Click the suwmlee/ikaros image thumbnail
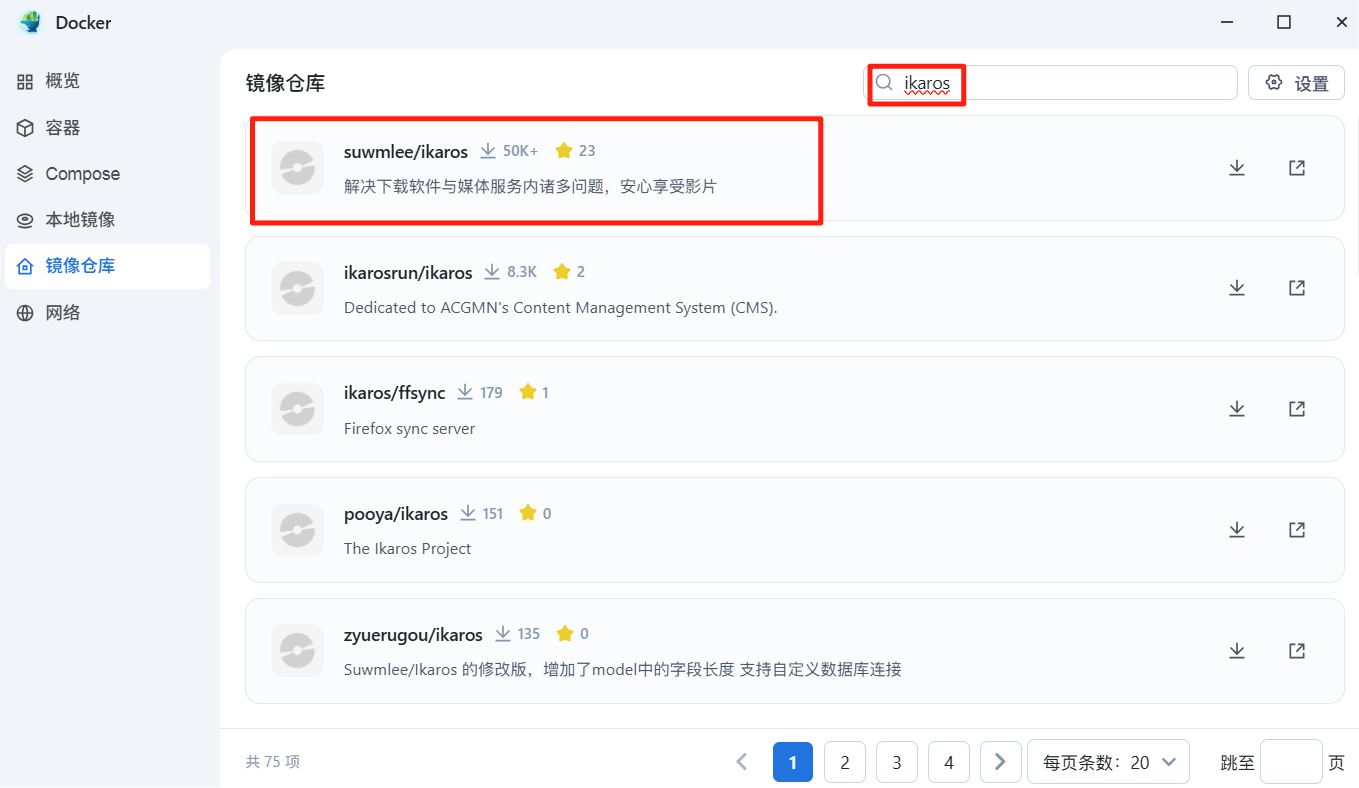 [x=297, y=167]
